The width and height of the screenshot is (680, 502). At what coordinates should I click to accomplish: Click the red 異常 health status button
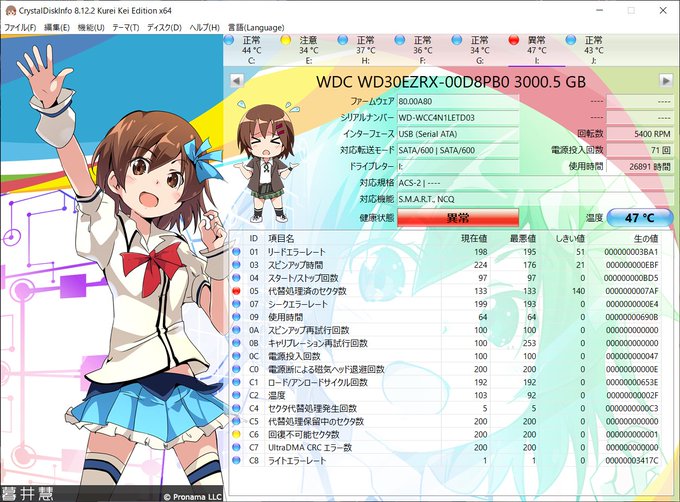[x=458, y=218]
